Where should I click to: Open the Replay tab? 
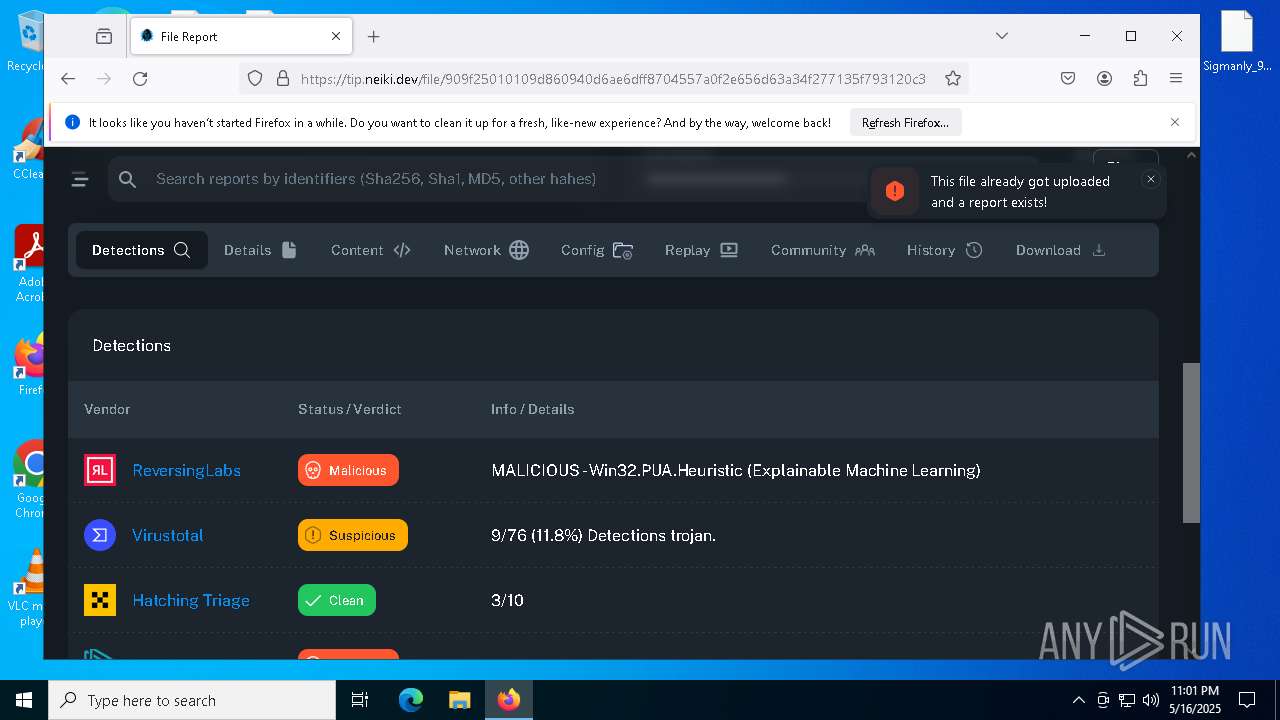[701, 250]
